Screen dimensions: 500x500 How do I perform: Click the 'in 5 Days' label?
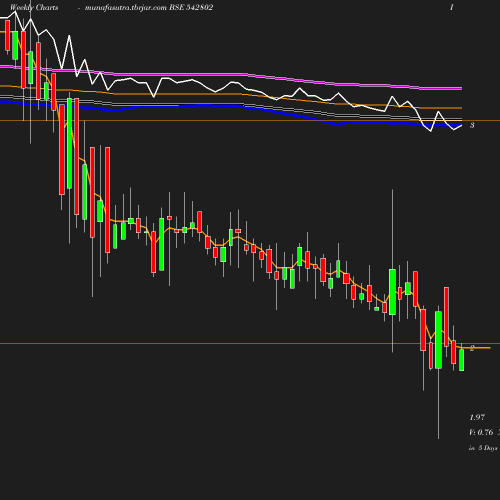coord(483,448)
